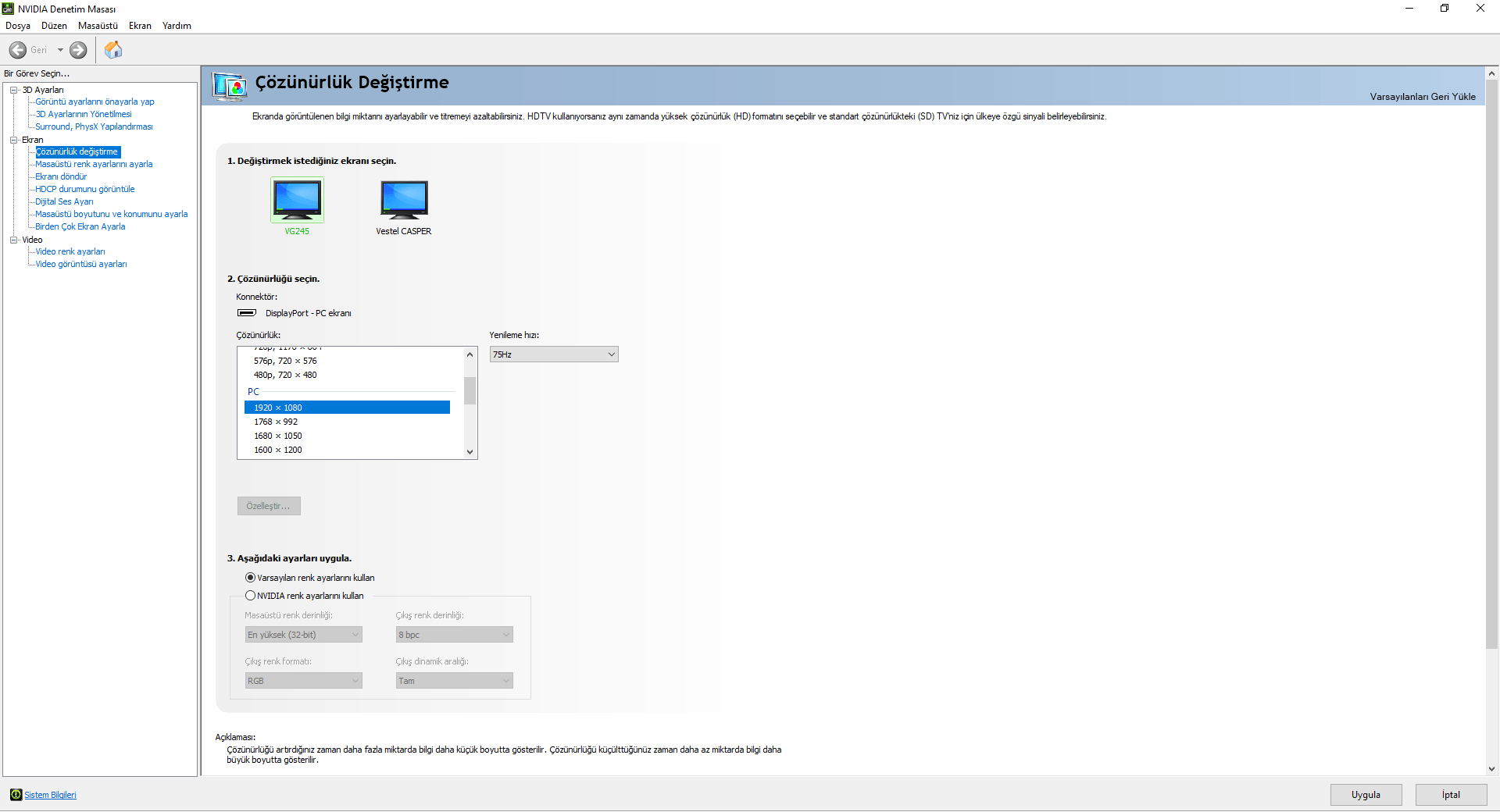Image resolution: width=1500 pixels, height=812 pixels.
Task: Click the Forward arrow icon
Action: point(78,50)
